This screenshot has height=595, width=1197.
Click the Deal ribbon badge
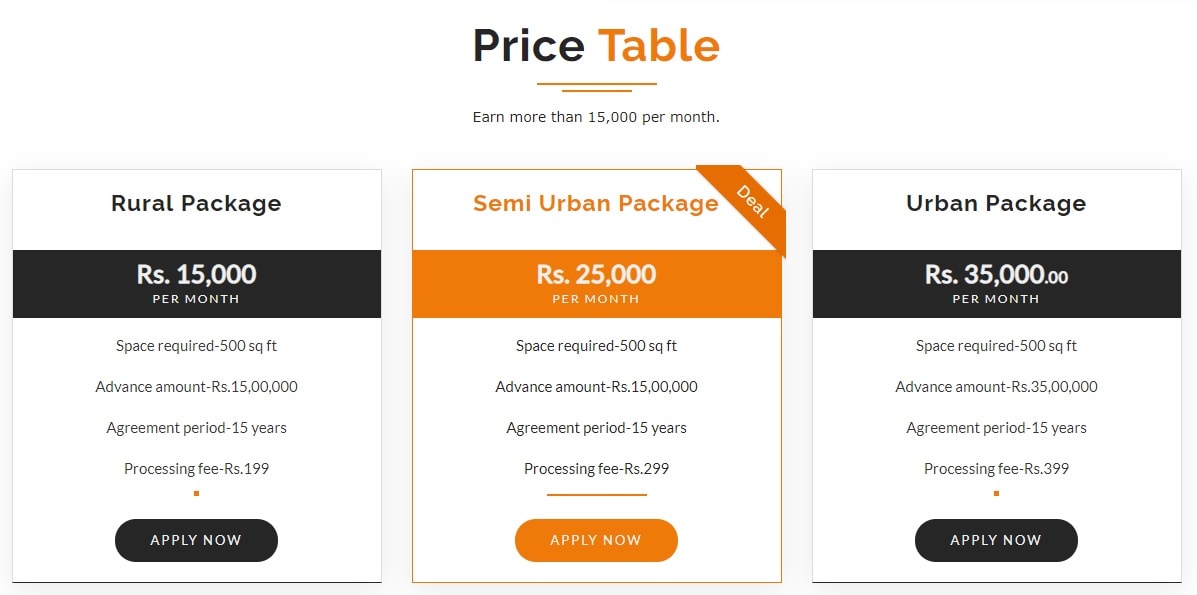[752, 201]
